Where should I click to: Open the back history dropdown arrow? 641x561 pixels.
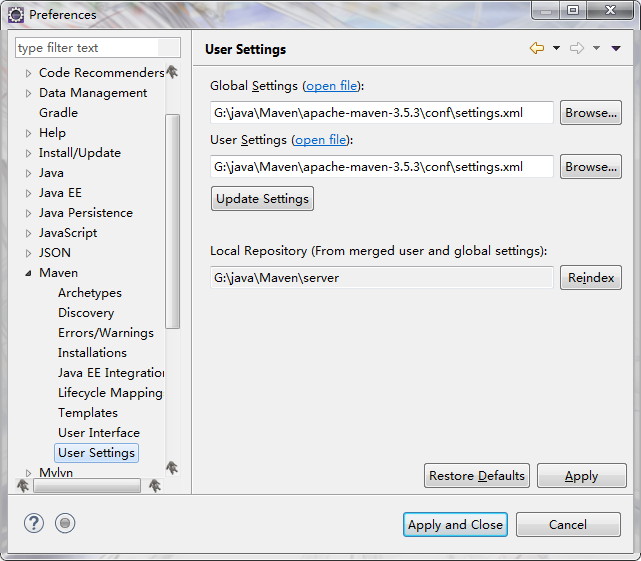tap(556, 48)
